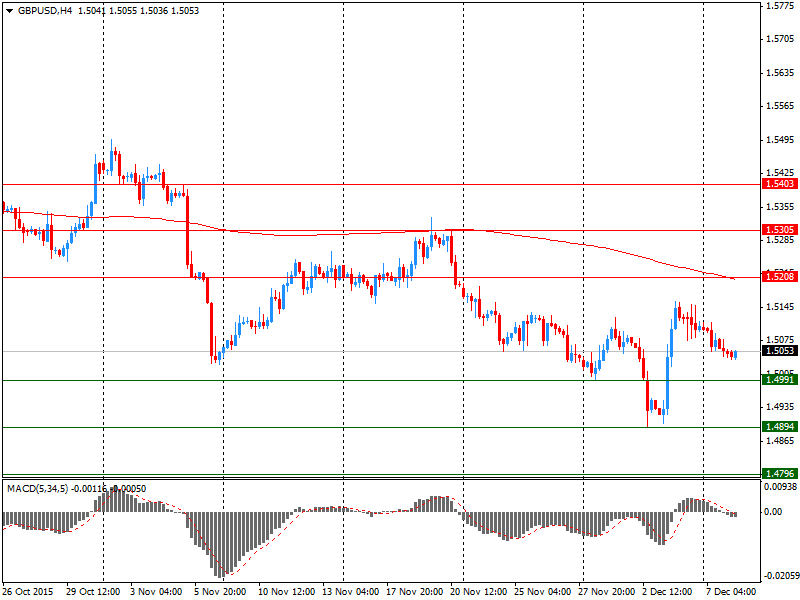Click the 1.5285 price scale value
The height and width of the screenshot is (600, 800).
coord(781,239)
